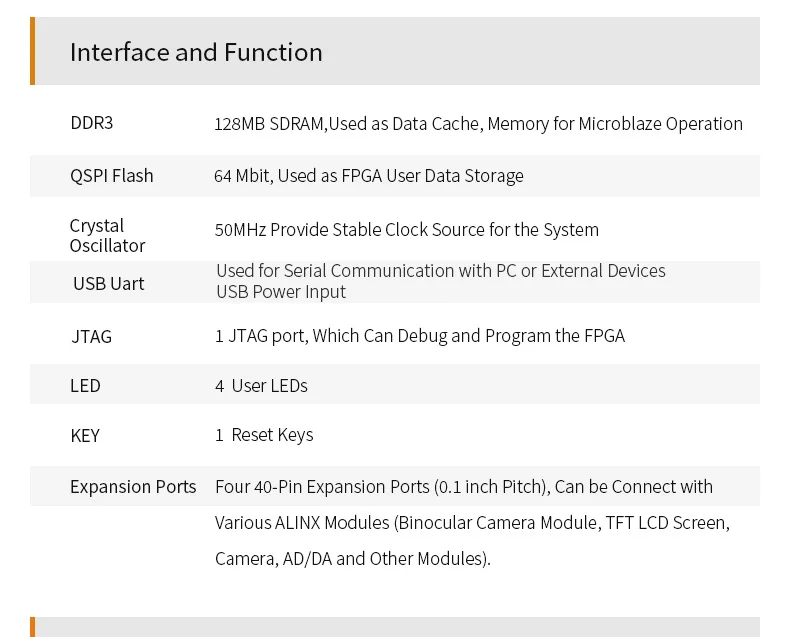The height and width of the screenshot is (637, 790).
Task: Select the Expansion Ports label
Action: tap(133, 487)
